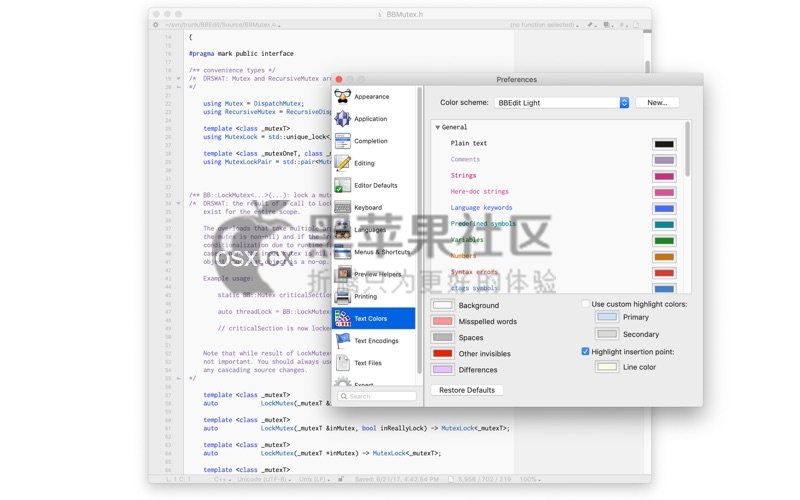Select the Keyboard preferences pane
Image resolution: width=800 pixels, height=500 pixels.
[x=373, y=208]
